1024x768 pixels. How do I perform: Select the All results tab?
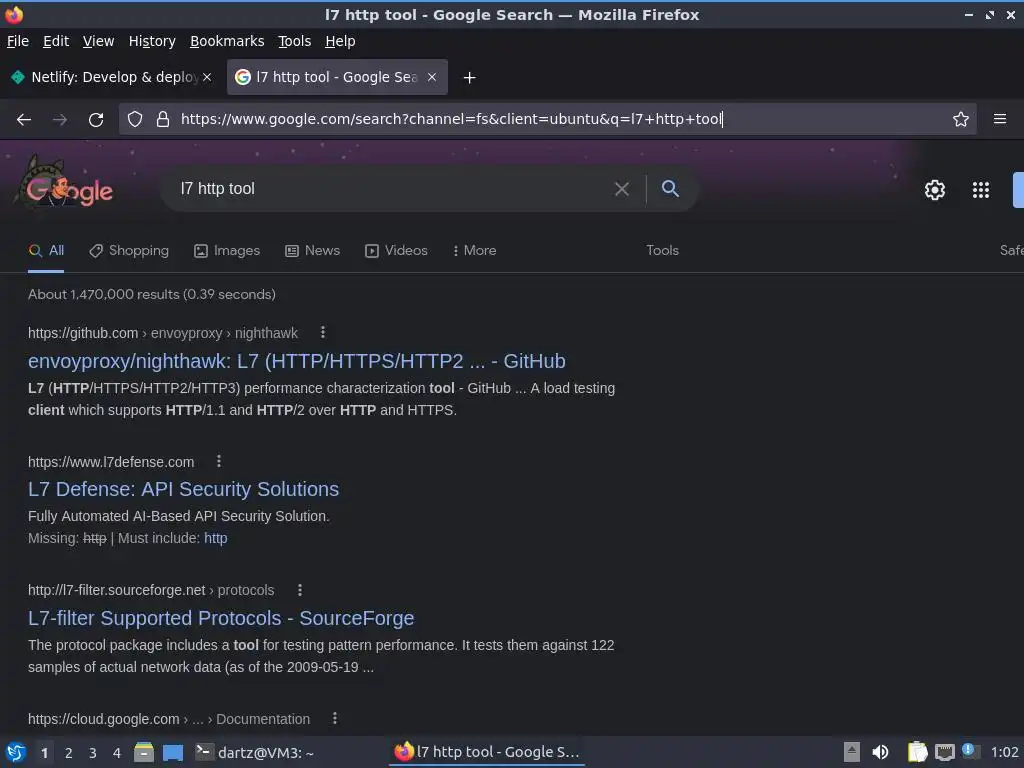click(x=46, y=251)
